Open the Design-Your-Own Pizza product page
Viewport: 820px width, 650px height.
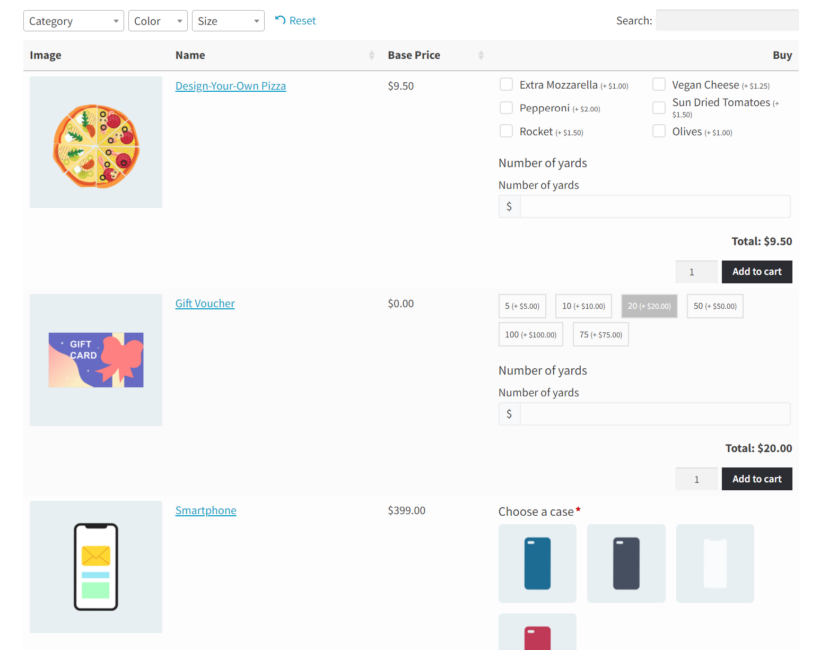[230, 86]
